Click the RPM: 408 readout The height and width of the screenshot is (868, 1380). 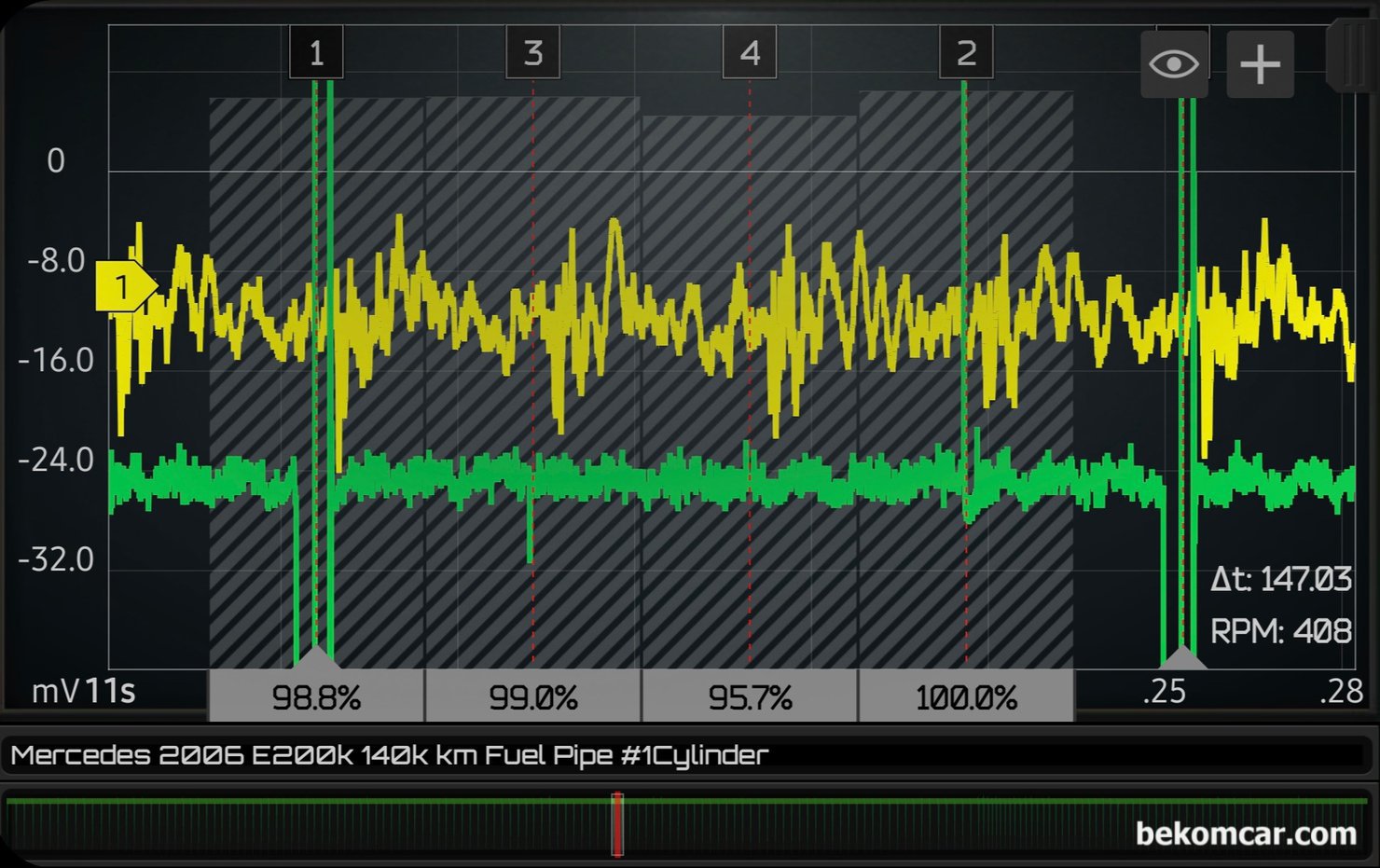1280,631
